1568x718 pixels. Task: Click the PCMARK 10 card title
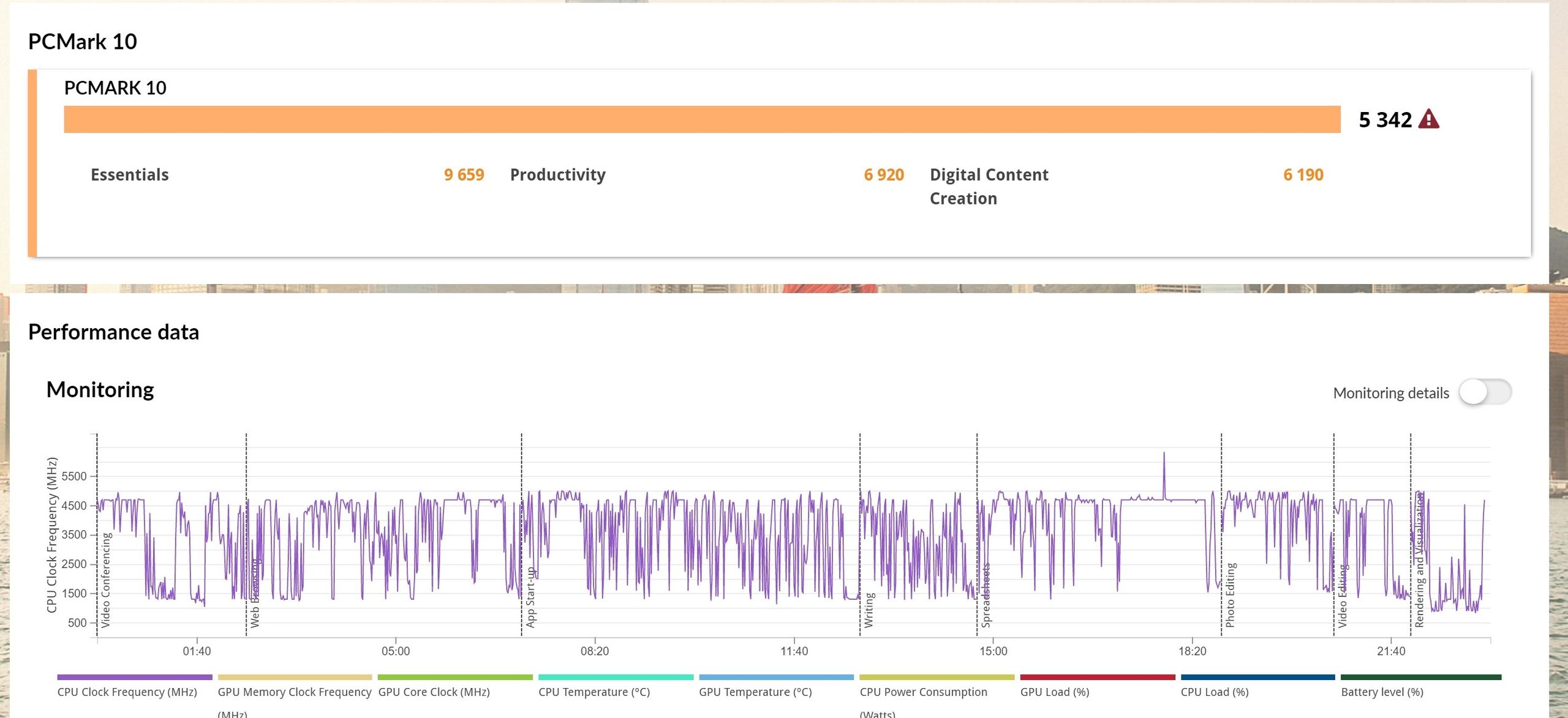(x=115, y=88)
